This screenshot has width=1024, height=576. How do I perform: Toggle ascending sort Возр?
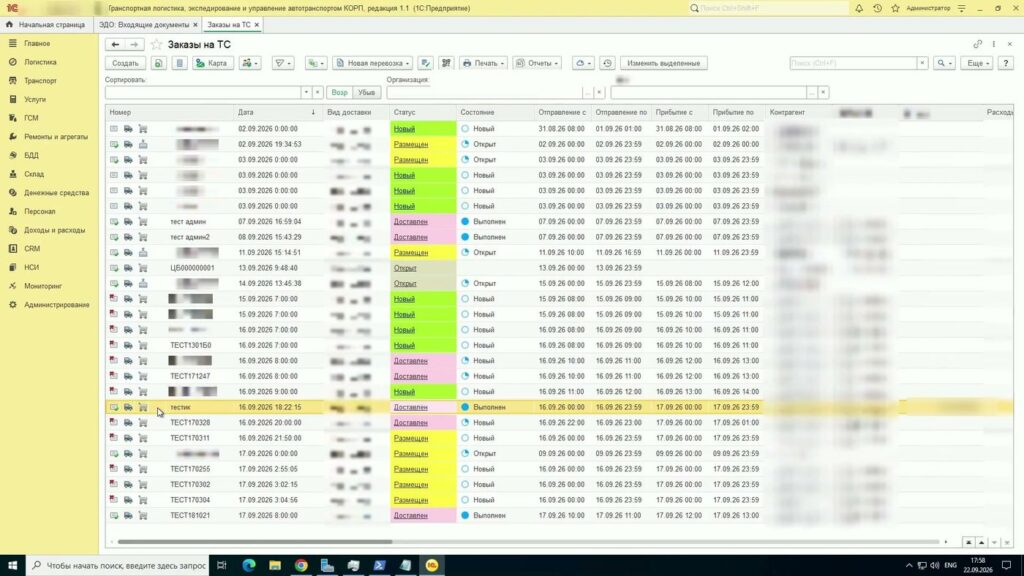[x=339, y=93]
